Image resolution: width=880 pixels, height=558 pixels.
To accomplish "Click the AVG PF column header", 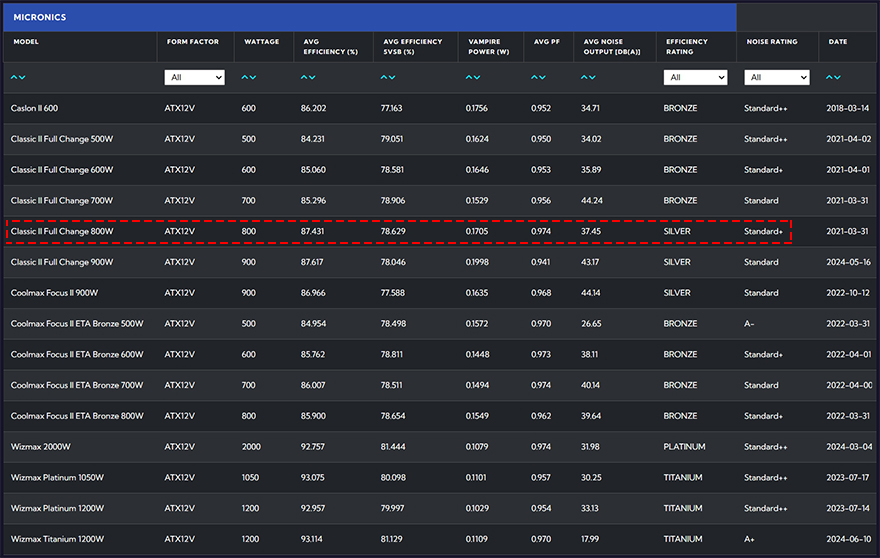I will tap(547, 42).
